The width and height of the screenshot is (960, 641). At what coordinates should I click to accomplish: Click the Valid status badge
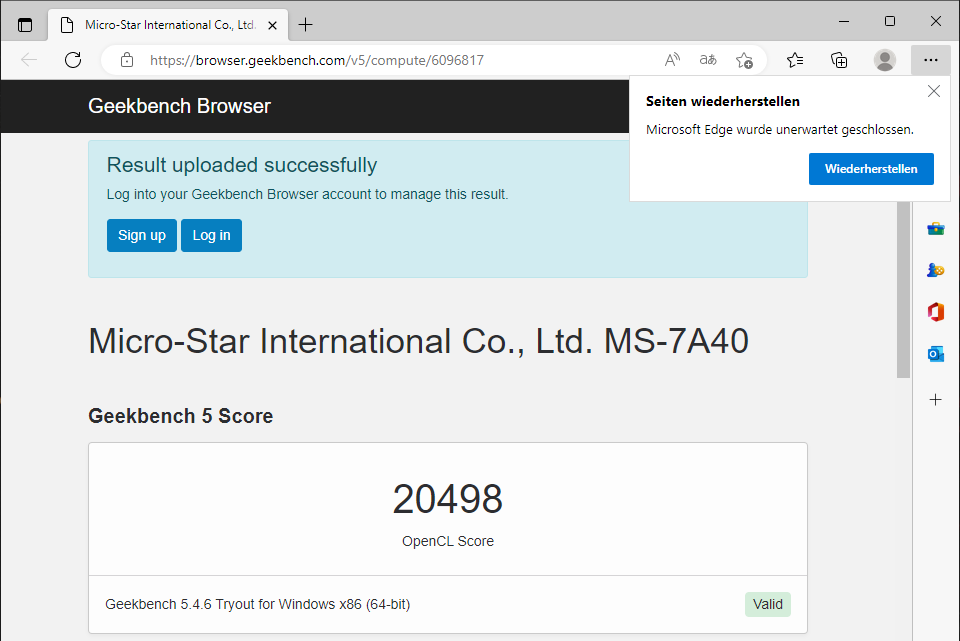click(768, 604)
